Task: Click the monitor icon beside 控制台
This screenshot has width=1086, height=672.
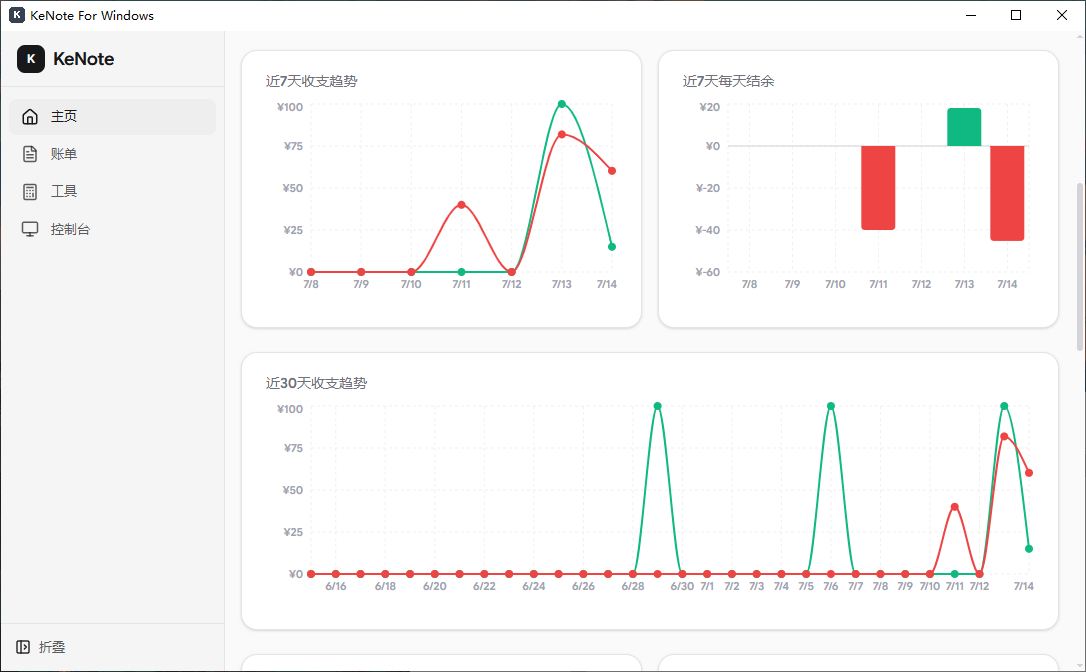Action: pos(30,229)
